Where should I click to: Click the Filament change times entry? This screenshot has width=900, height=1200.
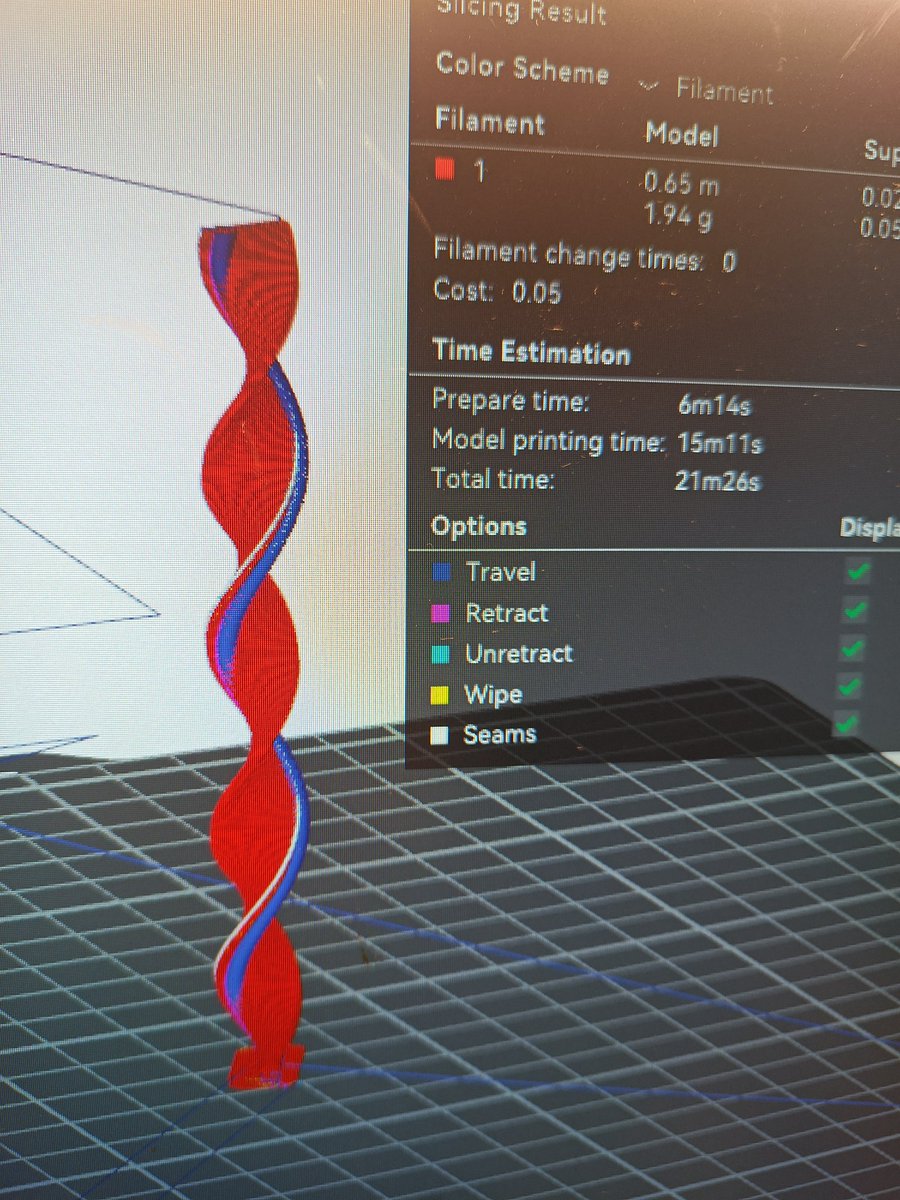[585, 254]
